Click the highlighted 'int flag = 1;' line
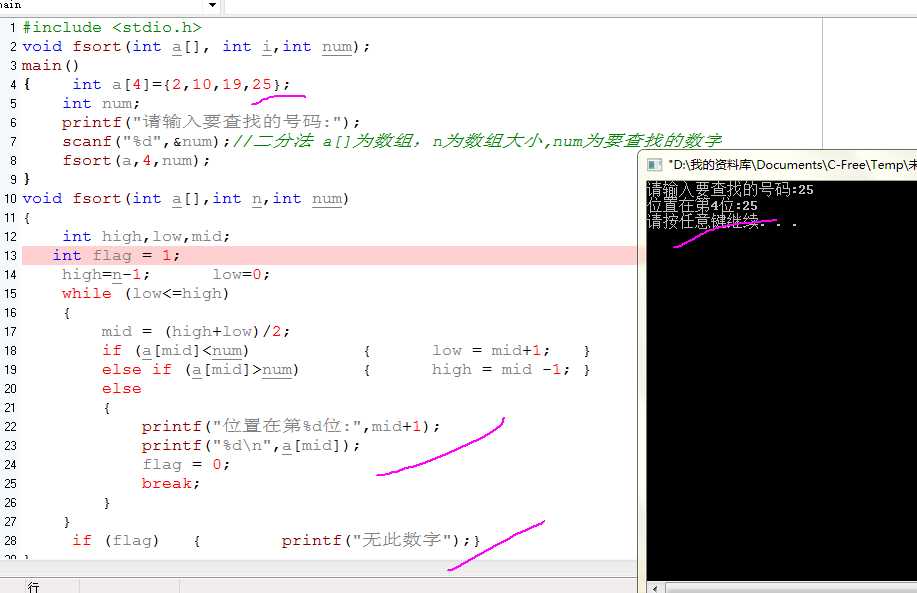 pos(116,256)
